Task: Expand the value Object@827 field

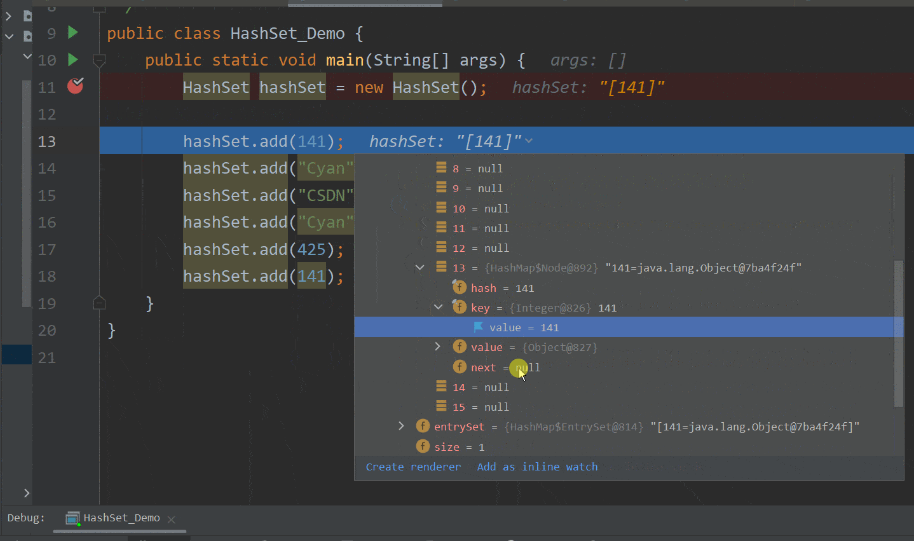Action: (x=438, y=347)
